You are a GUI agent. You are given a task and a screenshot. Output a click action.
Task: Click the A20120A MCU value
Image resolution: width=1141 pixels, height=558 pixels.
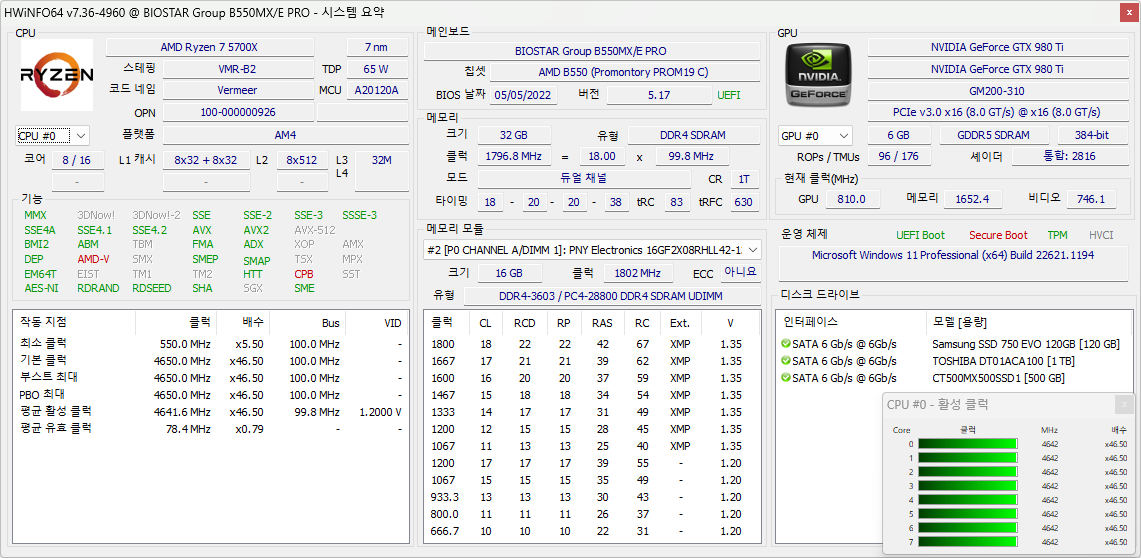tap(377, 90)
